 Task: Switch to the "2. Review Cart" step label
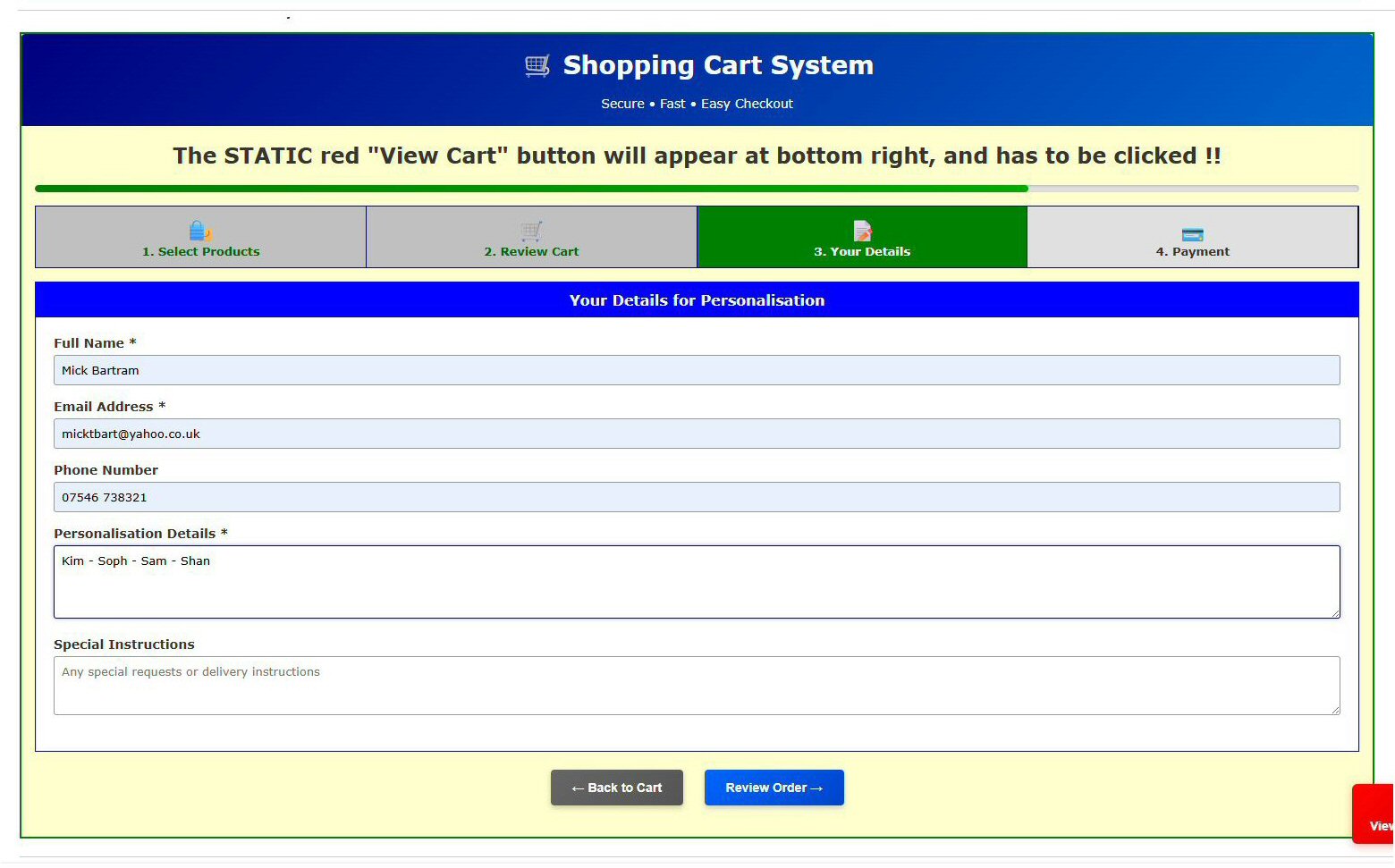tap(531, 252)
